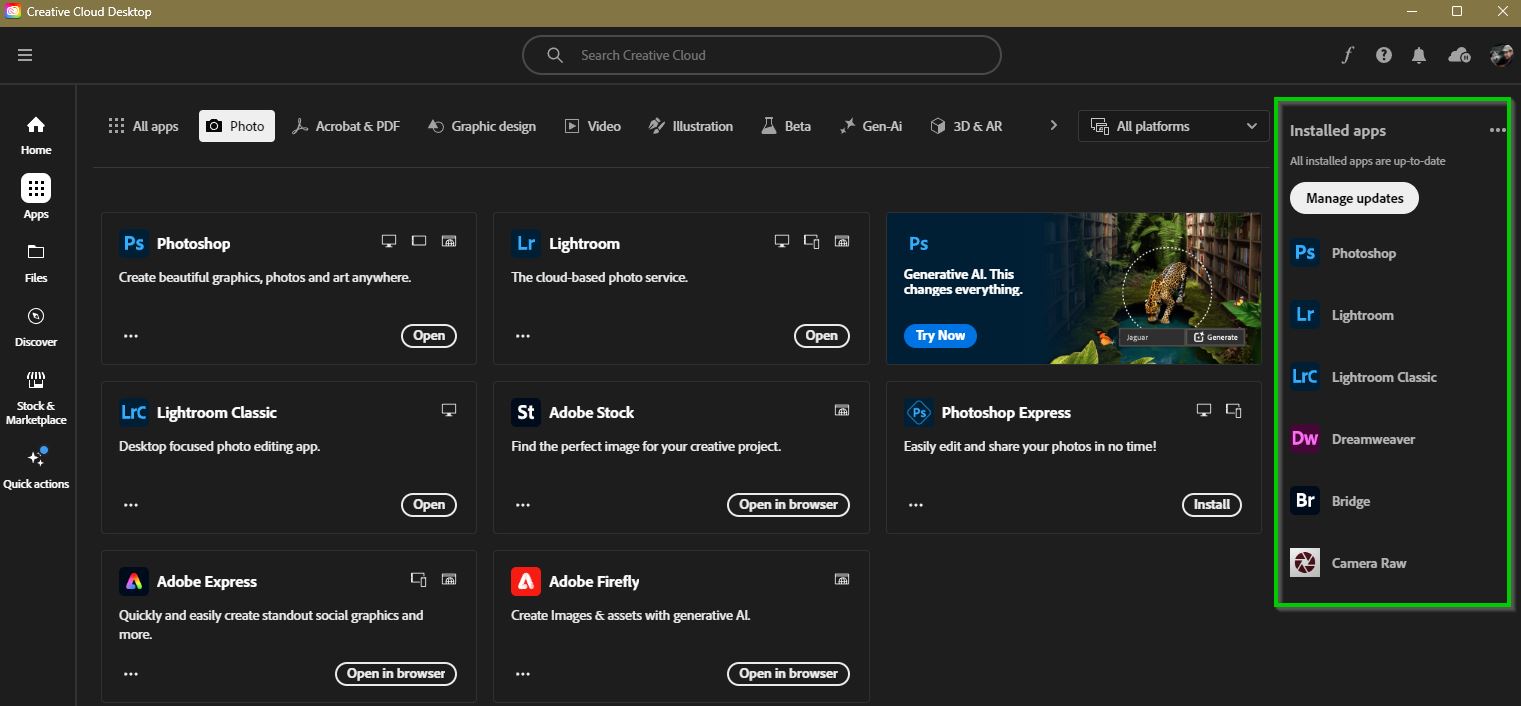Image resolution: width=1521 pixels, height=706 pixels.
Task: Switch to the Graphic design category tab
Action: point(481,126)
